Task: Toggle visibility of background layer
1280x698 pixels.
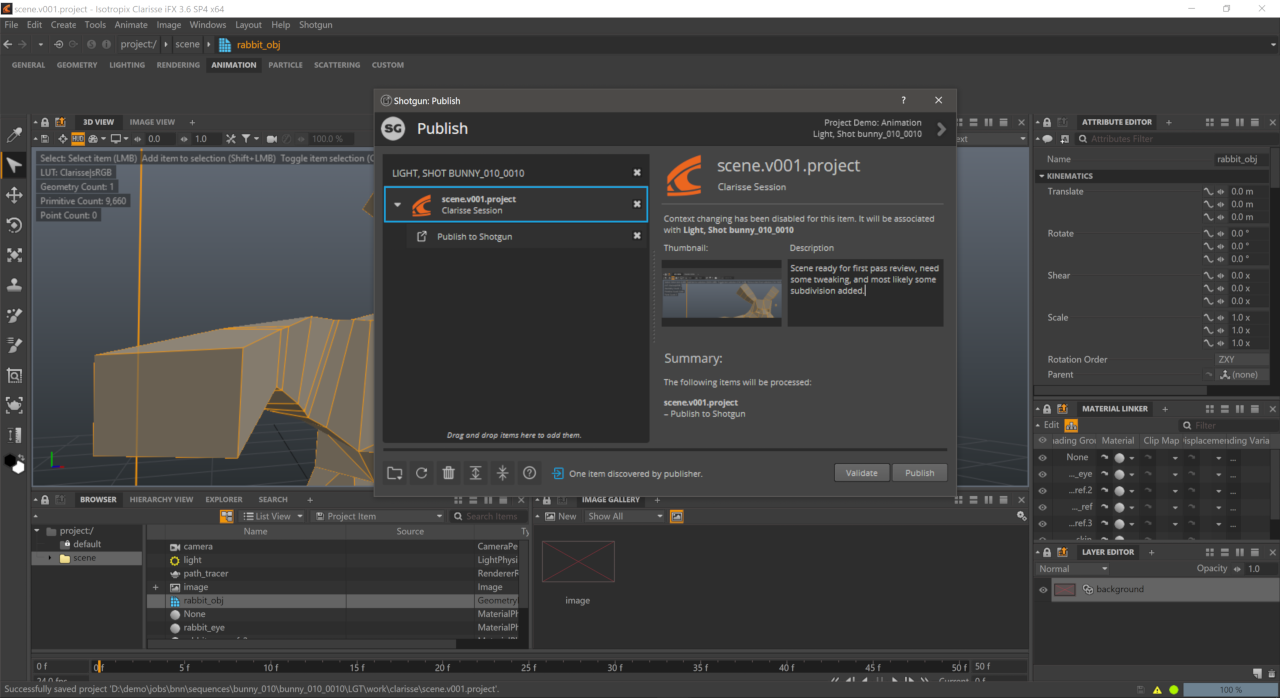Action: pyautogui.click(x=1043, y=590)
